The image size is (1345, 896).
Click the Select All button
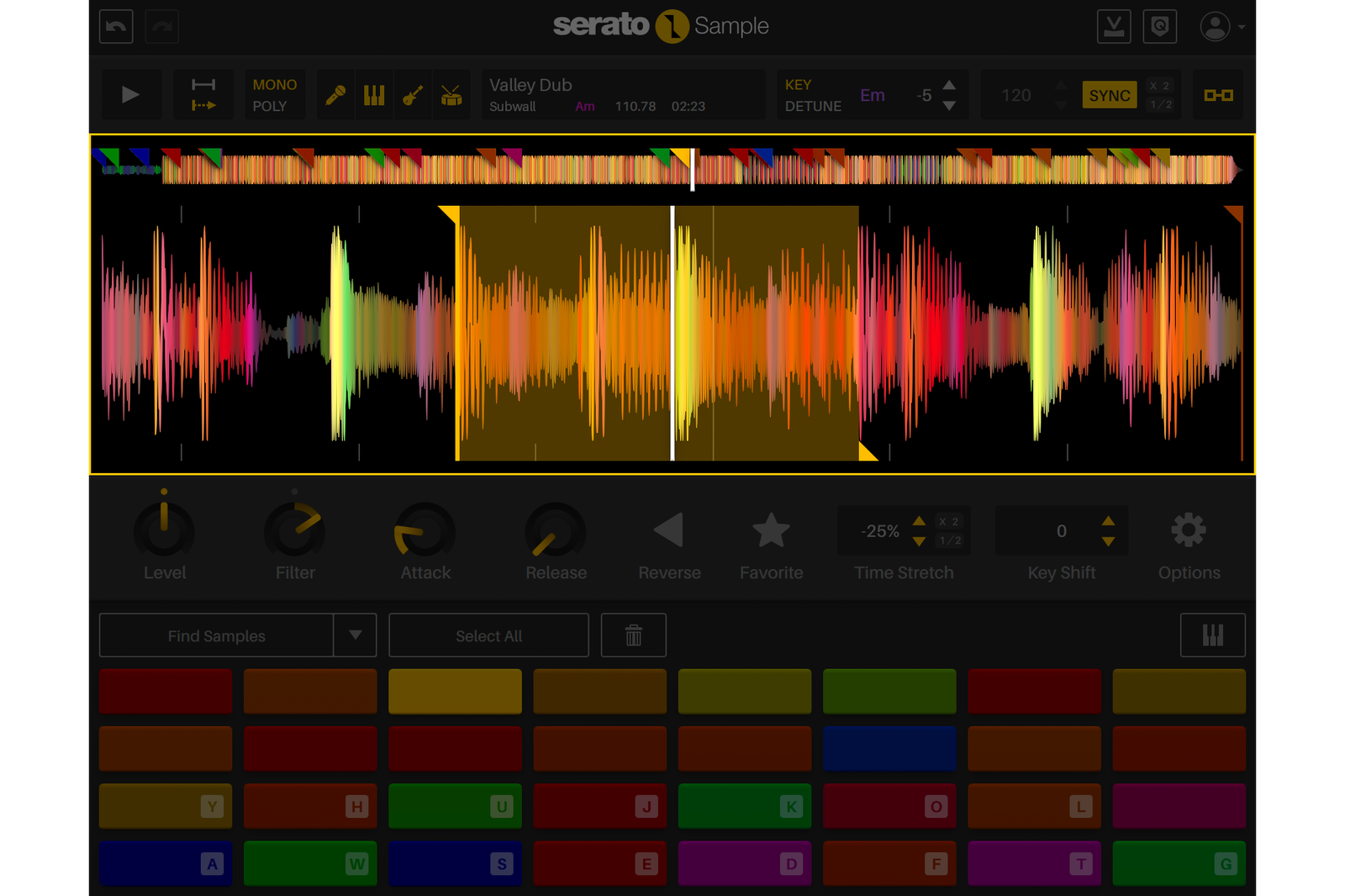[x=488, y=635]
